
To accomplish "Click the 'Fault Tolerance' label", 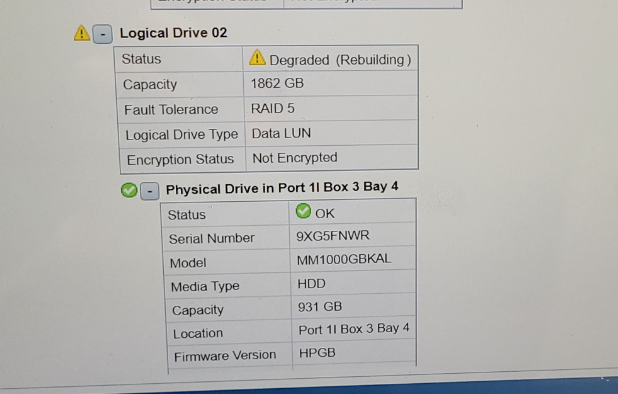I will click(x=171, y=110).
